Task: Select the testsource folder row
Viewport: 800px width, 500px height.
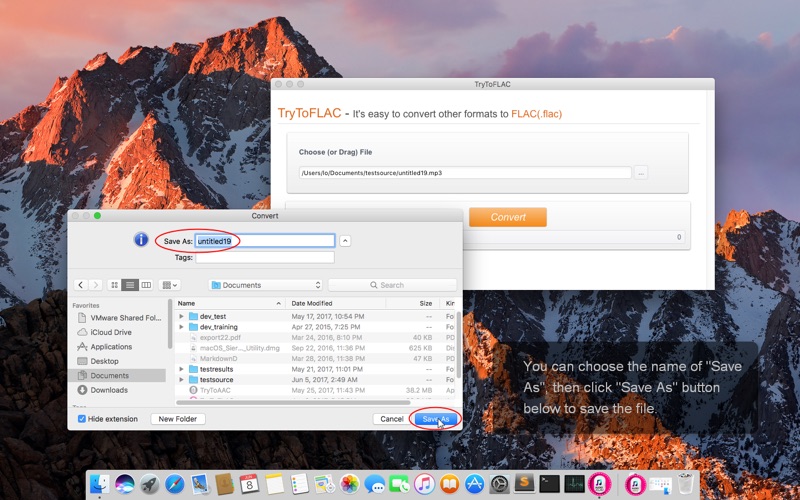Action: [315, 380]
